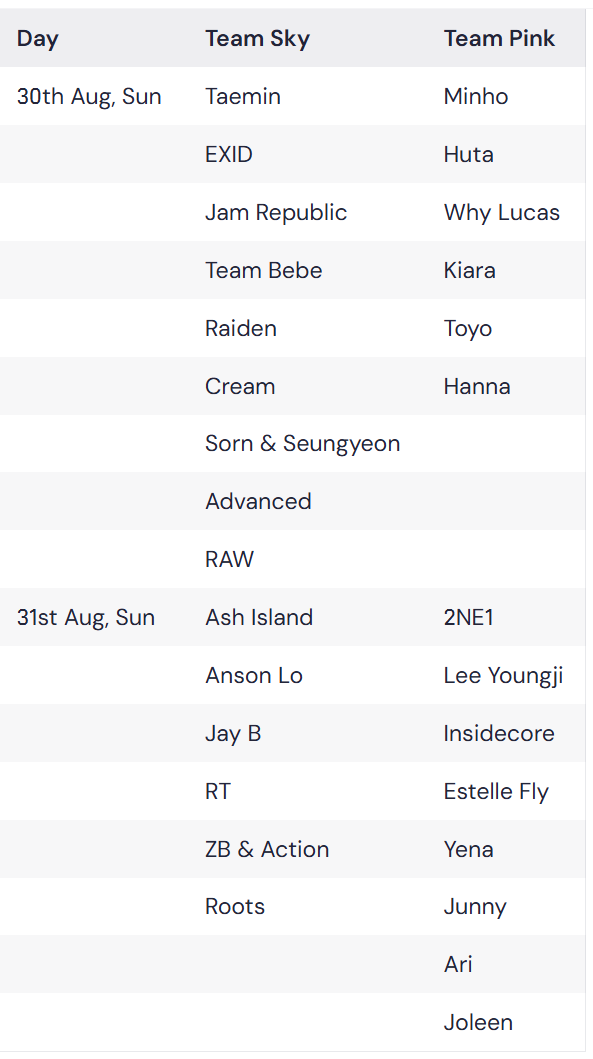Click the Ash Island cell
593x1059 pixels.
259,617
